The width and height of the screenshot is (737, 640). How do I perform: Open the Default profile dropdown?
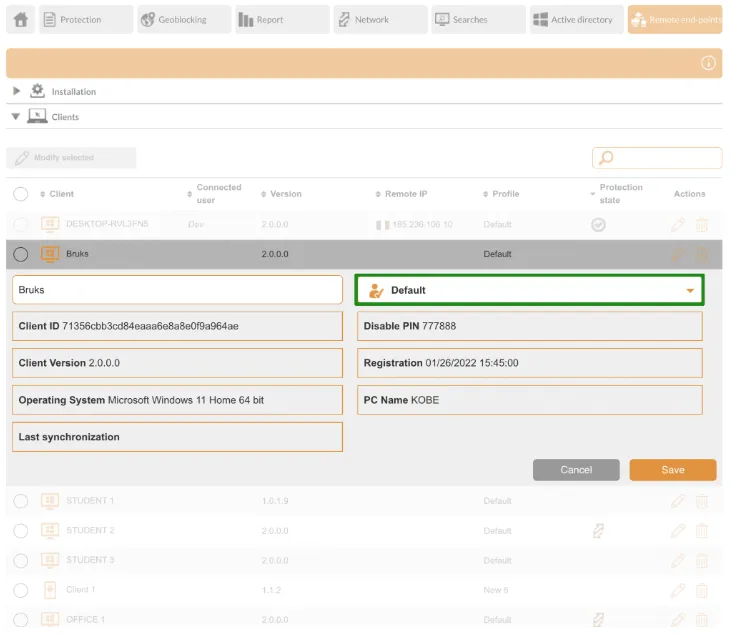(529, 290)
